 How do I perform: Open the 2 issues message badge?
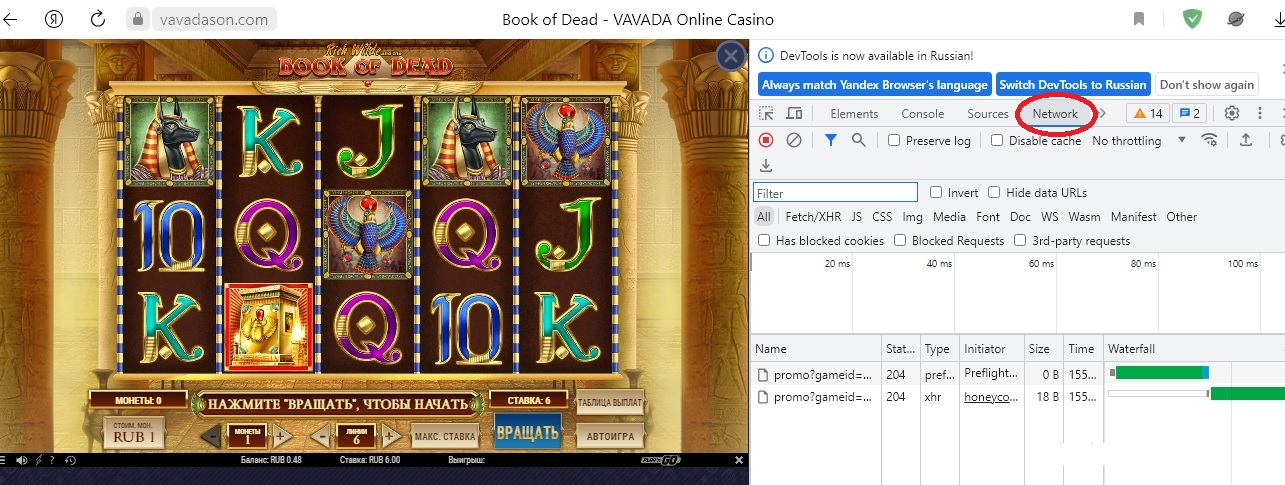point(1189,114)
